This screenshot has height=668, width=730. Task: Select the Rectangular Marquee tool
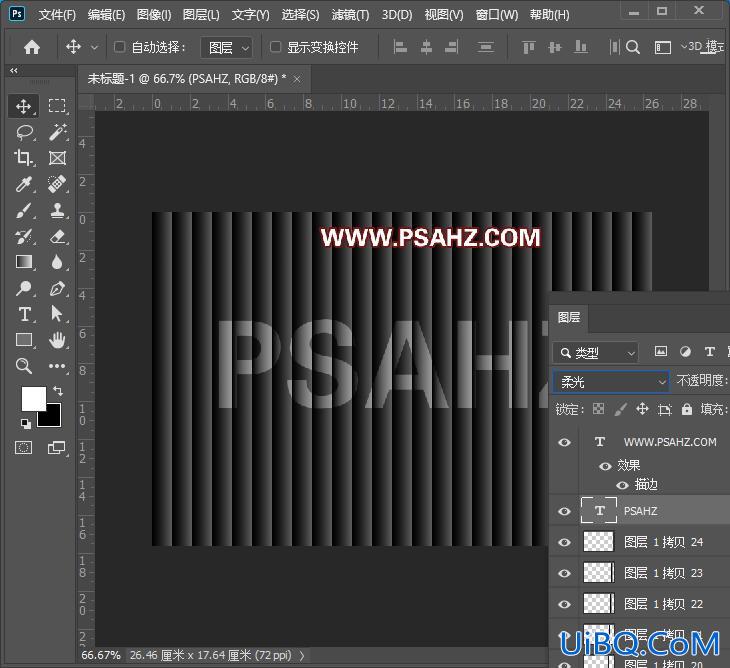(57, 106)
